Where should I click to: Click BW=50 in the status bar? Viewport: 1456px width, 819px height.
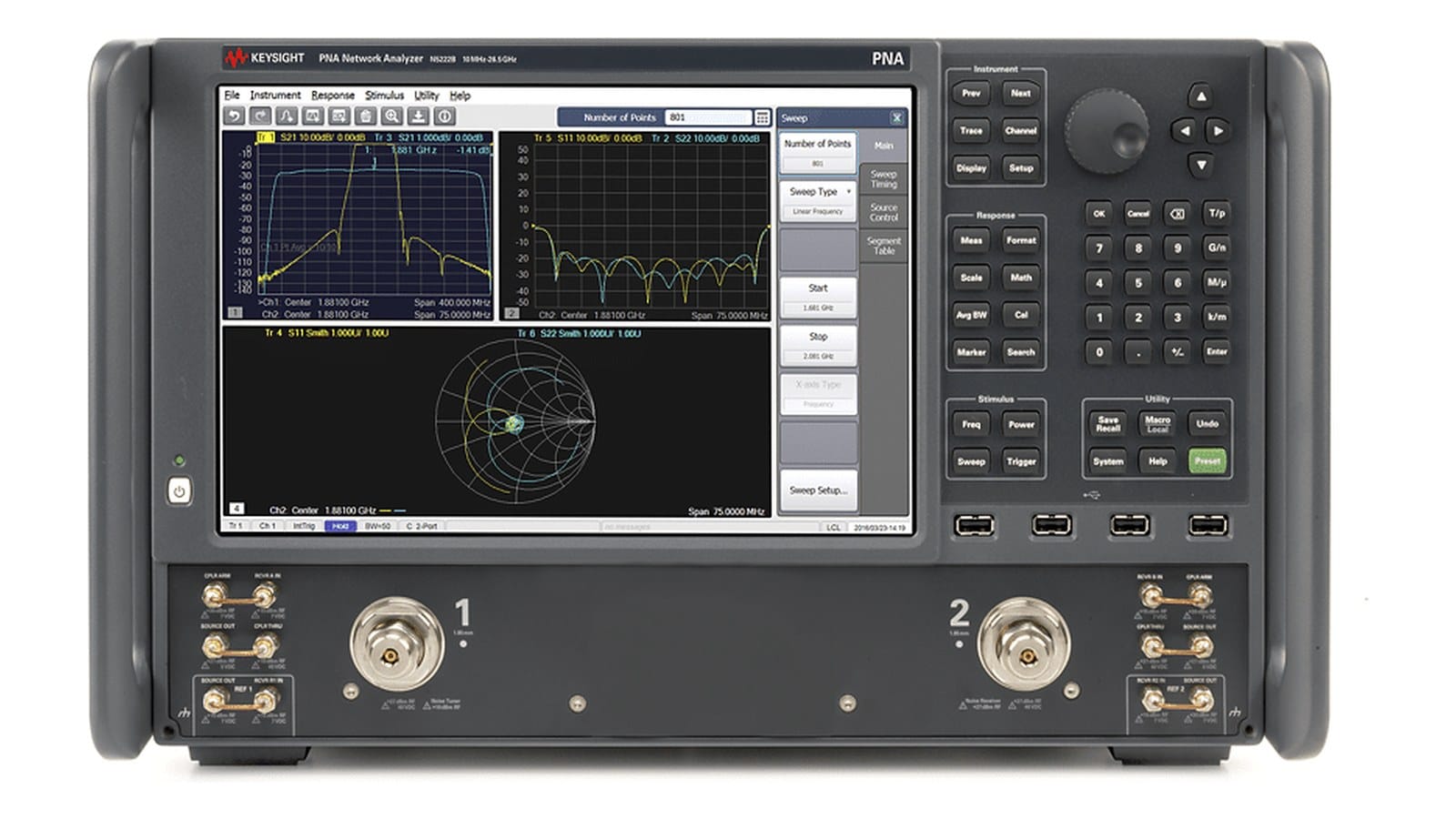tap(378, 526)
